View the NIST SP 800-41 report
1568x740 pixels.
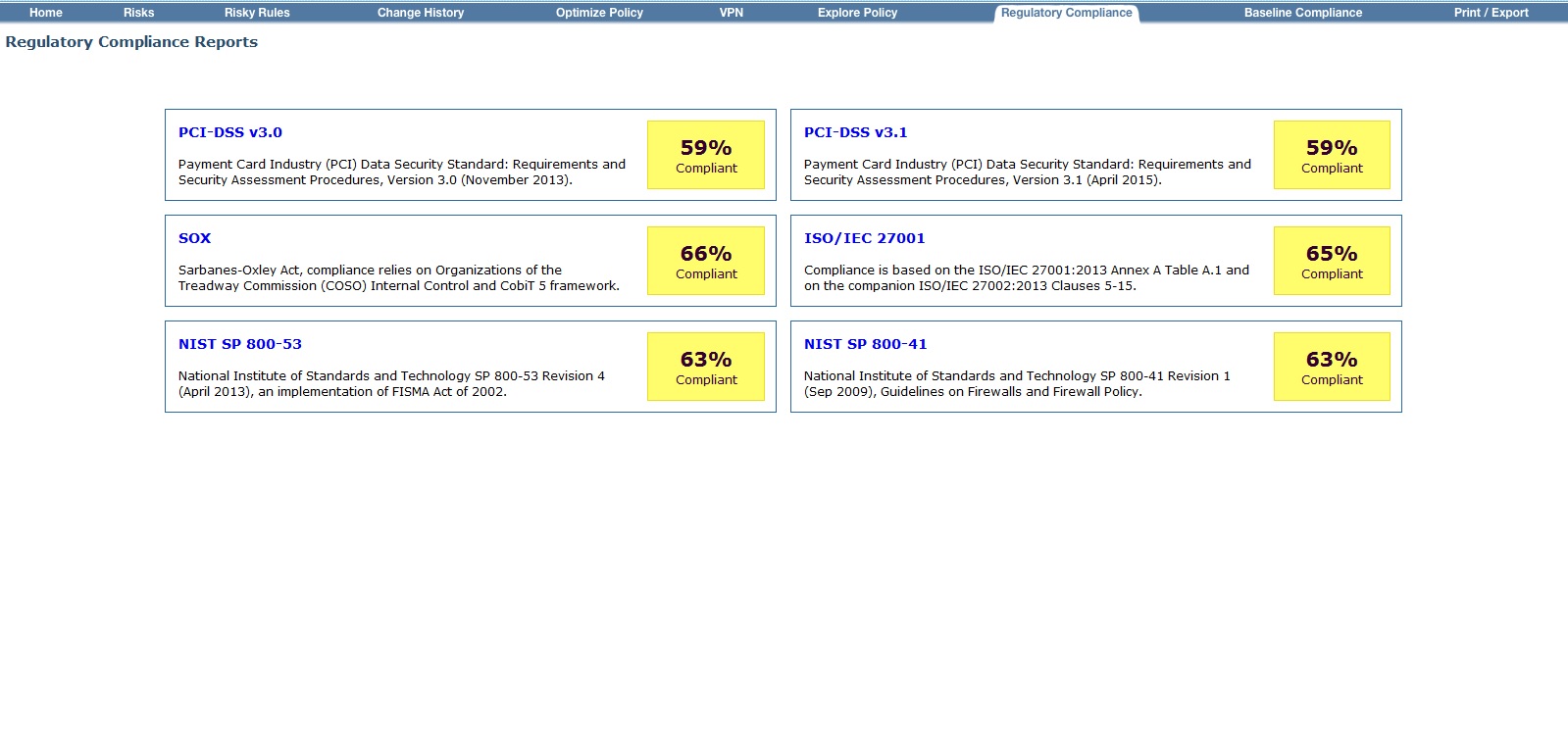865,344
